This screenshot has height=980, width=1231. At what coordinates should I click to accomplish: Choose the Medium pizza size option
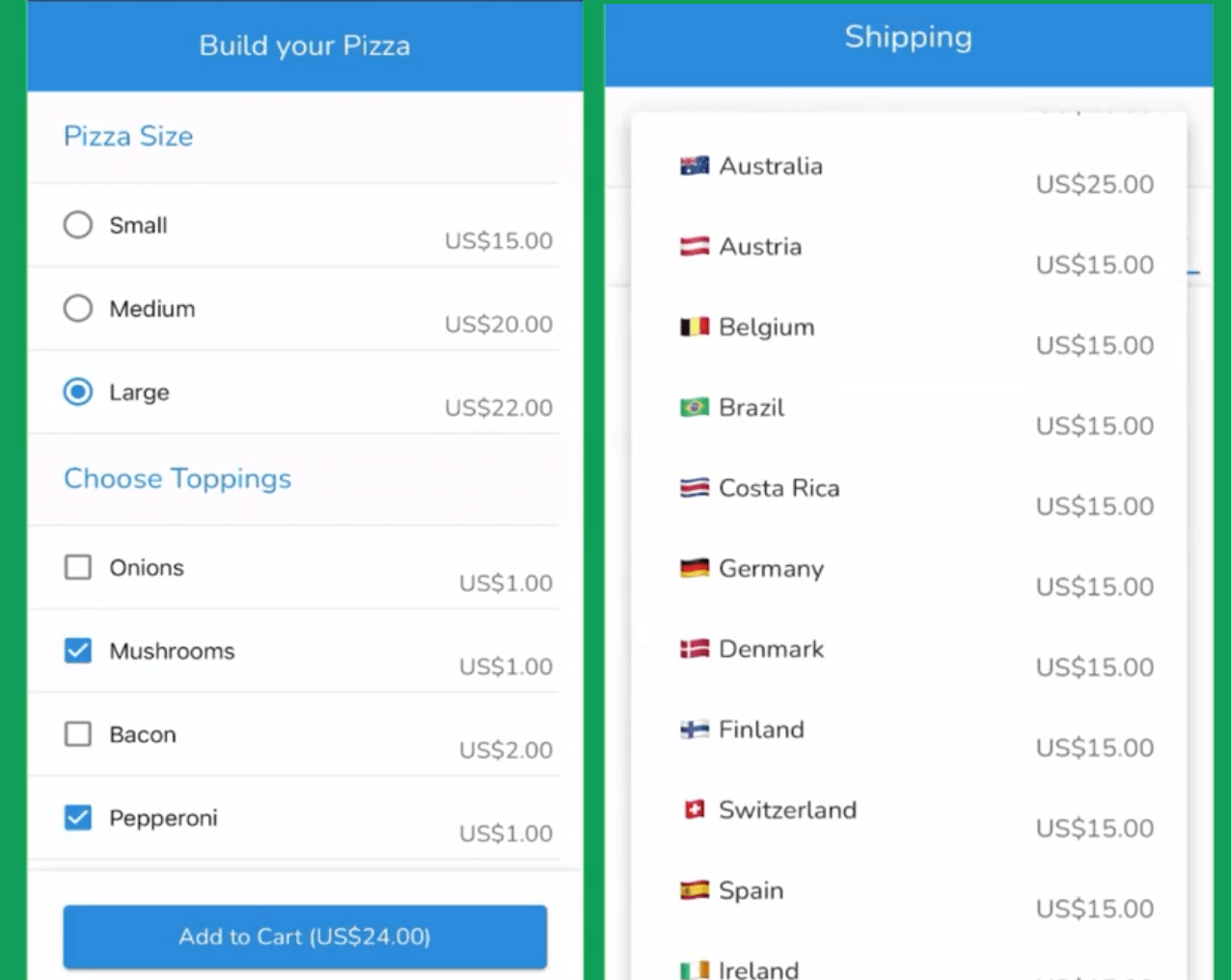coord(78,309)
